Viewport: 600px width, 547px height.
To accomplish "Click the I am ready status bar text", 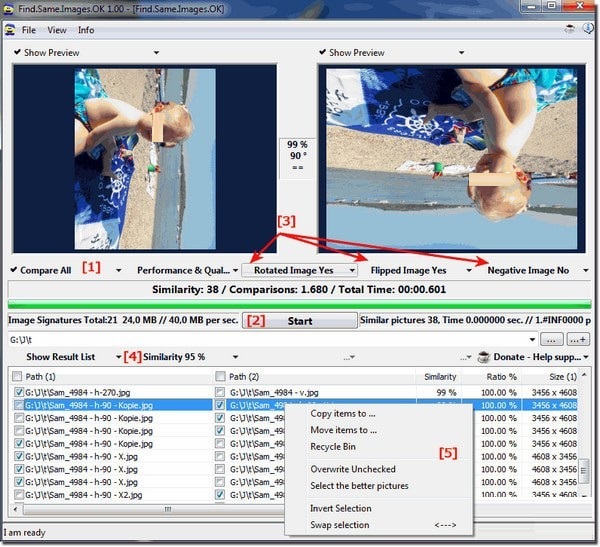I will click(24, 532).
